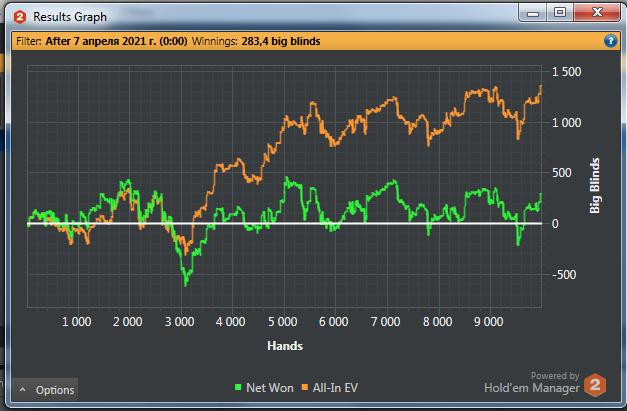Click the '7 000' x-axis label
The width and height of the screenshot is (627, 411).
click(385, 322)
